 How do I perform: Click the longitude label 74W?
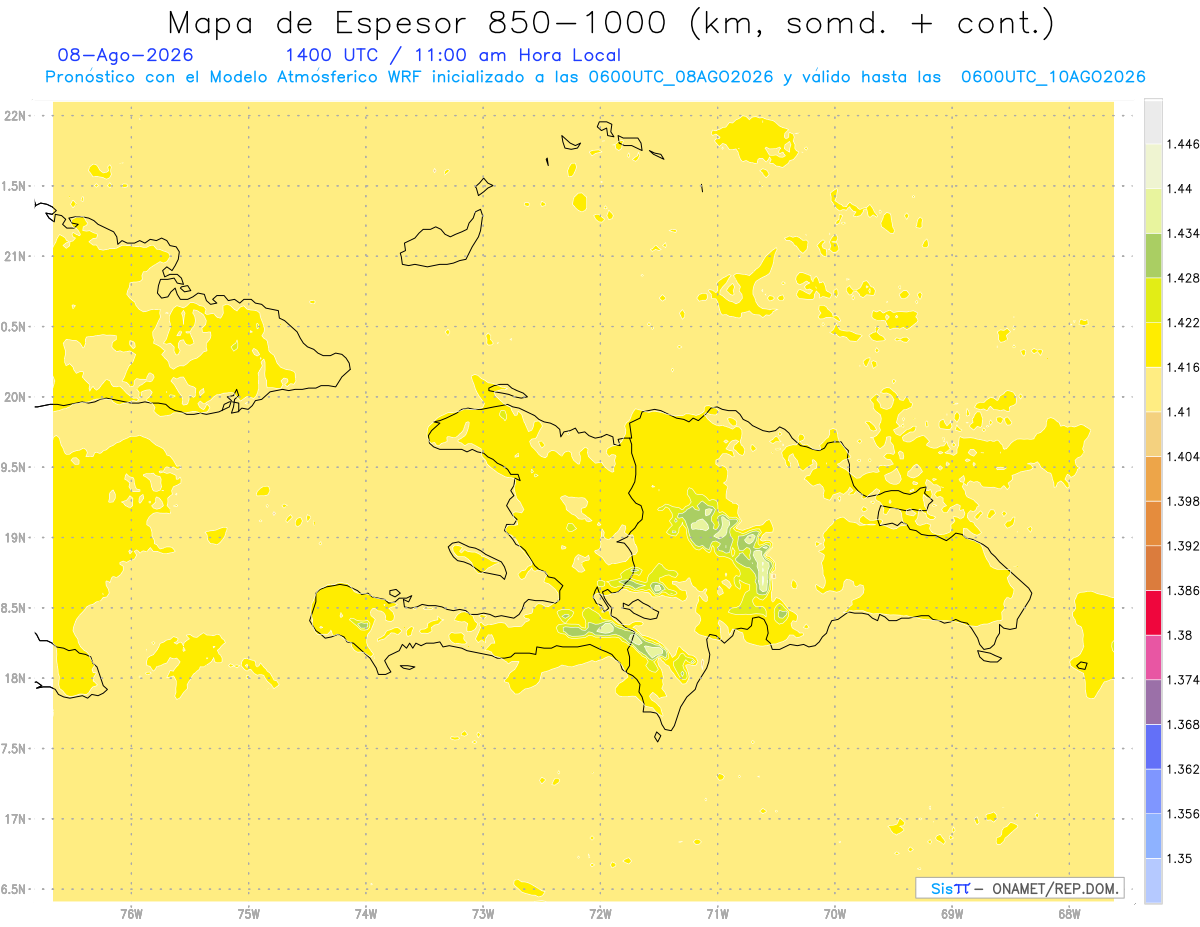point(365,914)
